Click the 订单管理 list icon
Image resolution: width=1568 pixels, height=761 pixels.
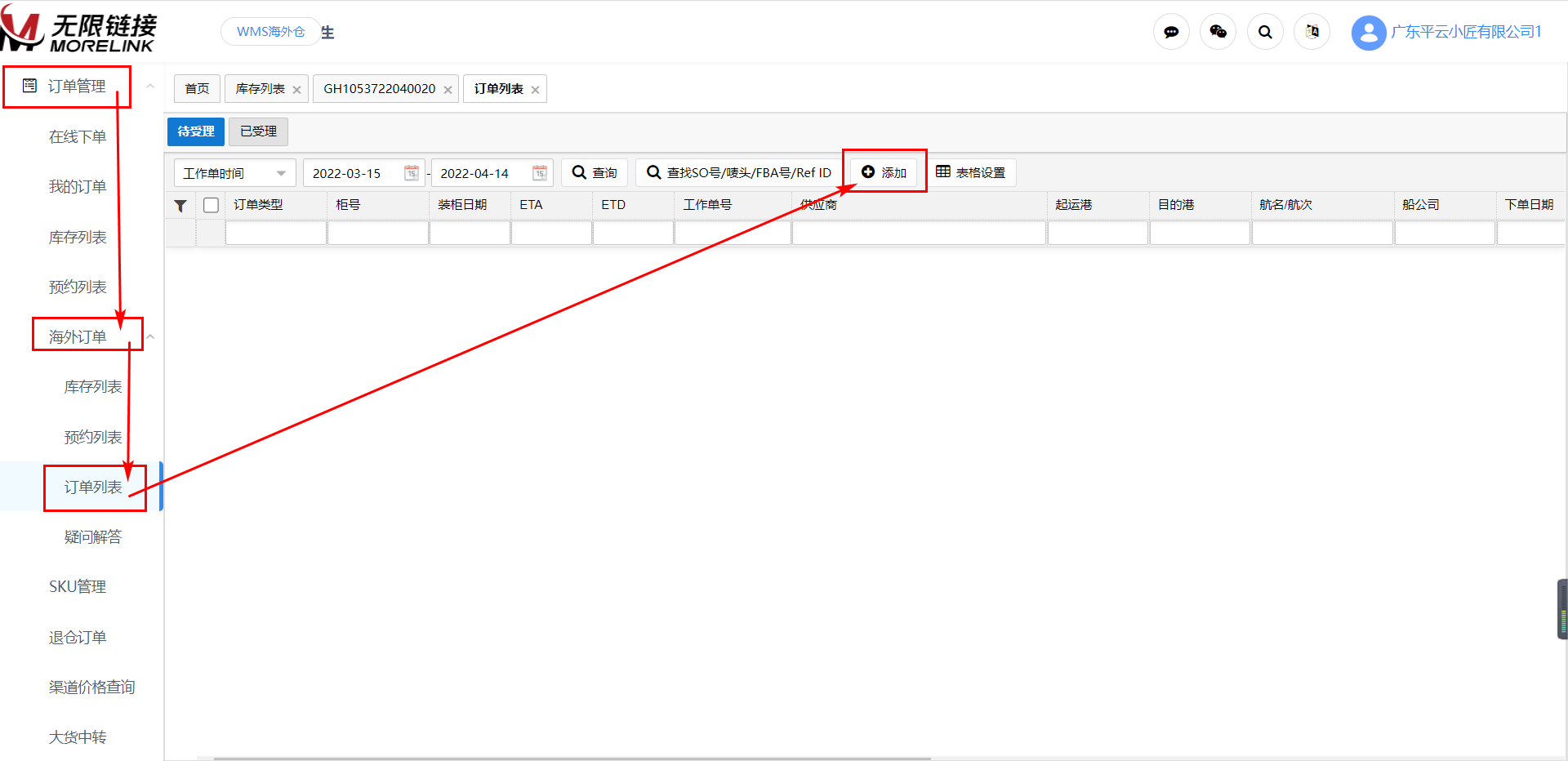coord(29,86)
